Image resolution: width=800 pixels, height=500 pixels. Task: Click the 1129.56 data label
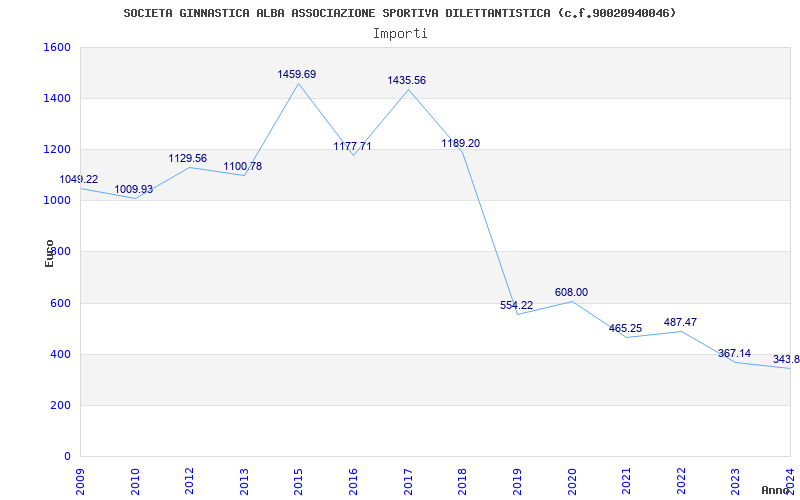click(188, 159)
